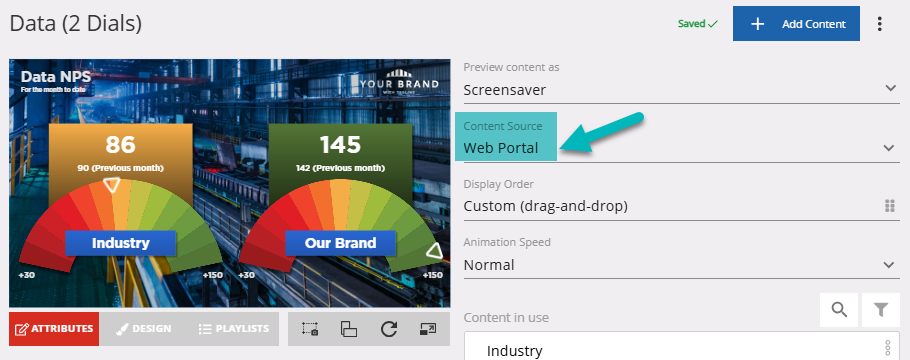The height and width of the screenshot is (360, 910).
Task: Click the Data NPS preview image
Action: (230, 183)
